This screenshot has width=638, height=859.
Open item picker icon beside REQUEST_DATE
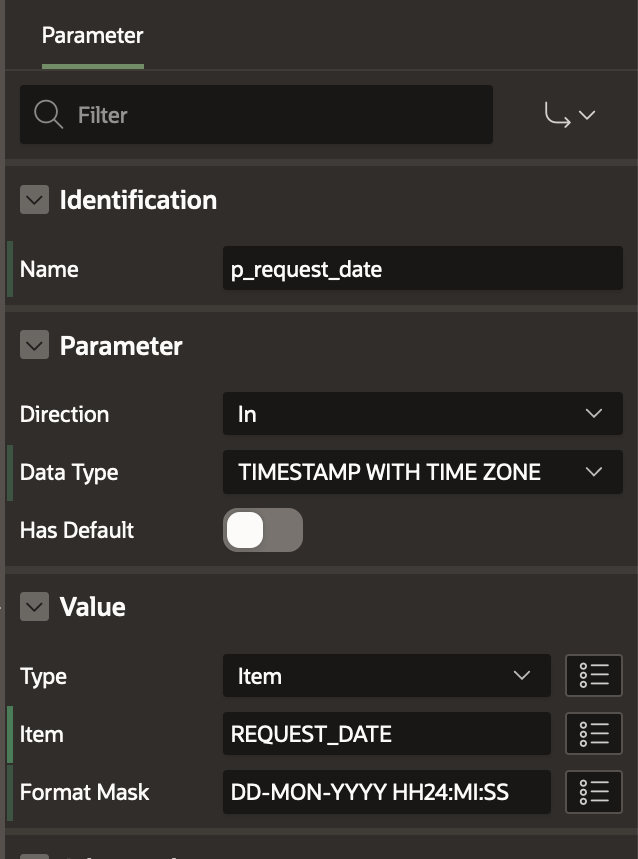point(593,734)
